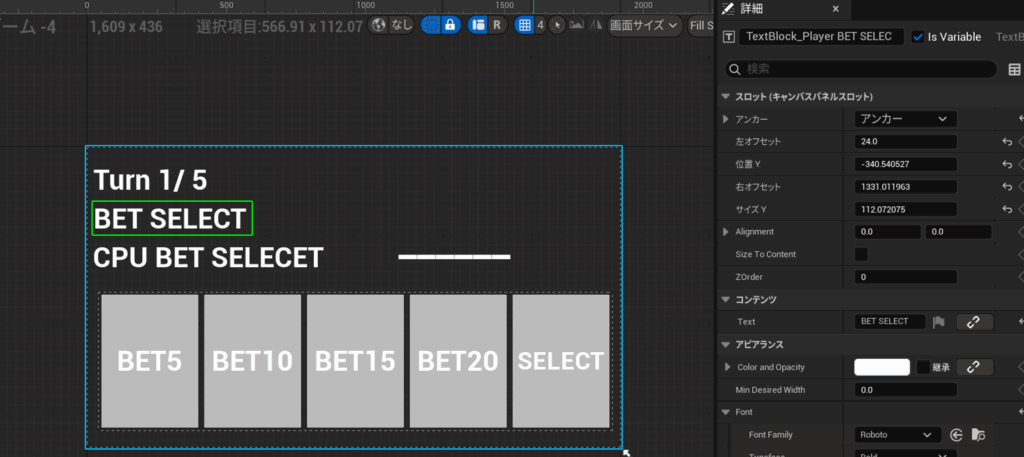Viewport: 1024px width, 457px height.
Task: Toggle the 継承 (inherit) color checkbox
Action: (923, 367)
